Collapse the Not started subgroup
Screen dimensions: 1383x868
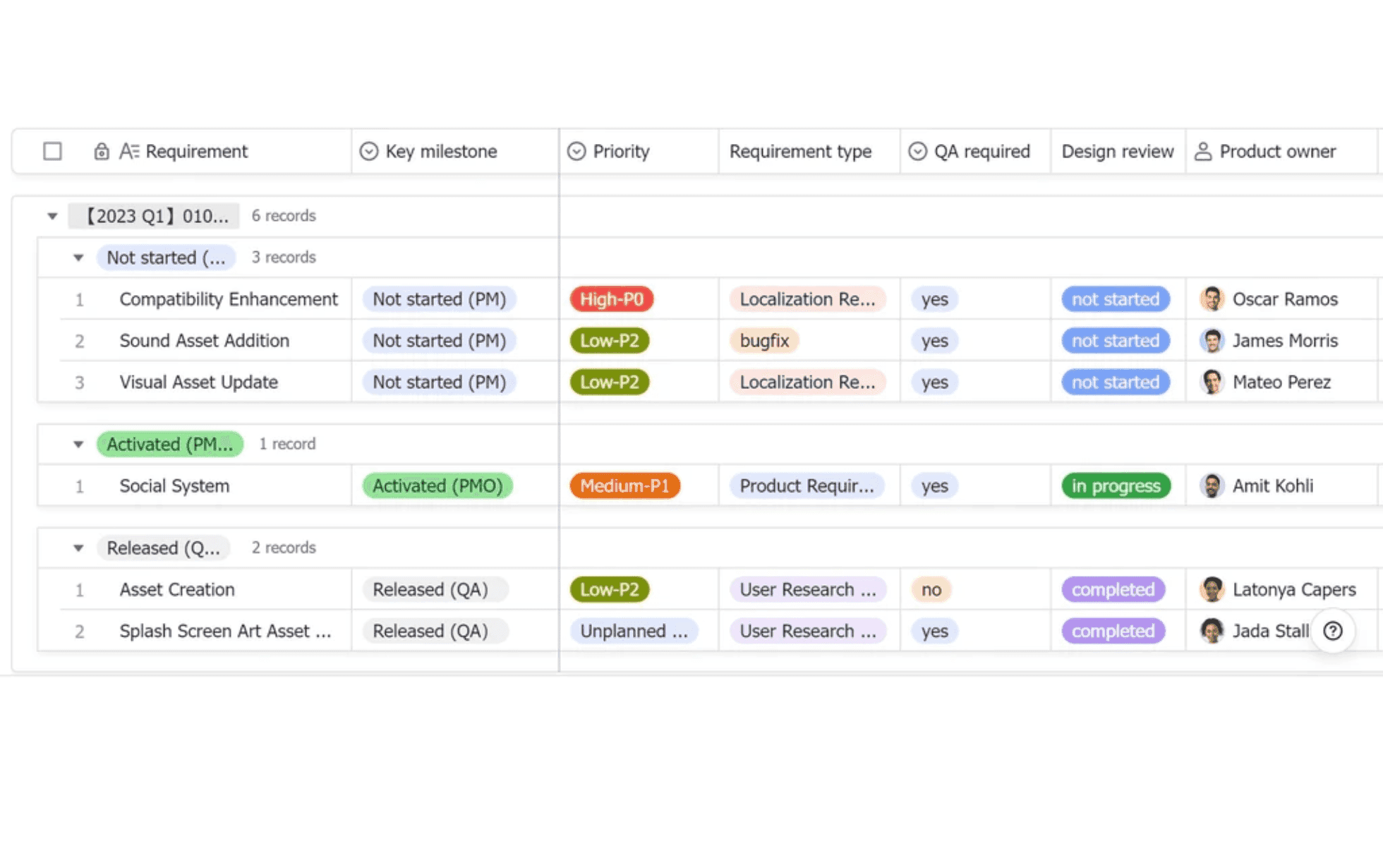coord(78,258)
